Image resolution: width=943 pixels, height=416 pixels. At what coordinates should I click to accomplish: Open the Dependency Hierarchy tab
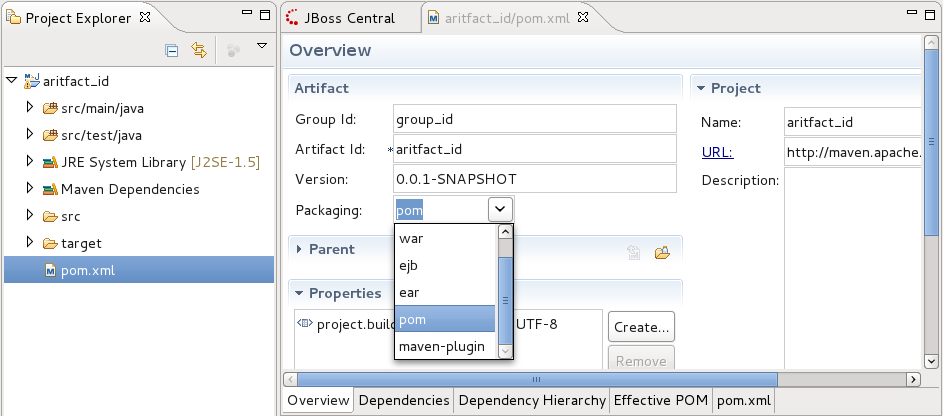point(532,400)
